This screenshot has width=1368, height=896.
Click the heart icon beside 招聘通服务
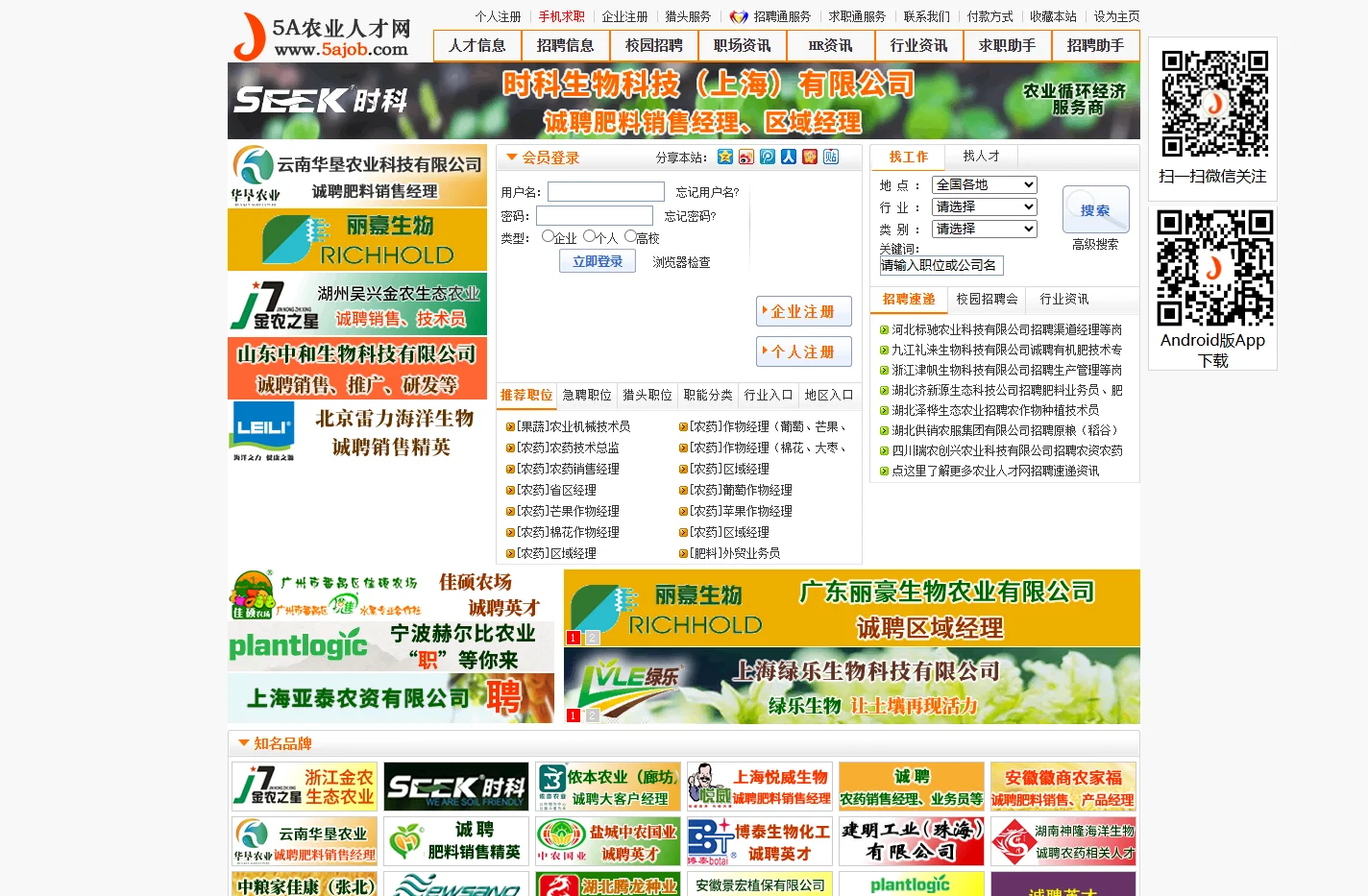pyautogui.click(x=739, y=17)
